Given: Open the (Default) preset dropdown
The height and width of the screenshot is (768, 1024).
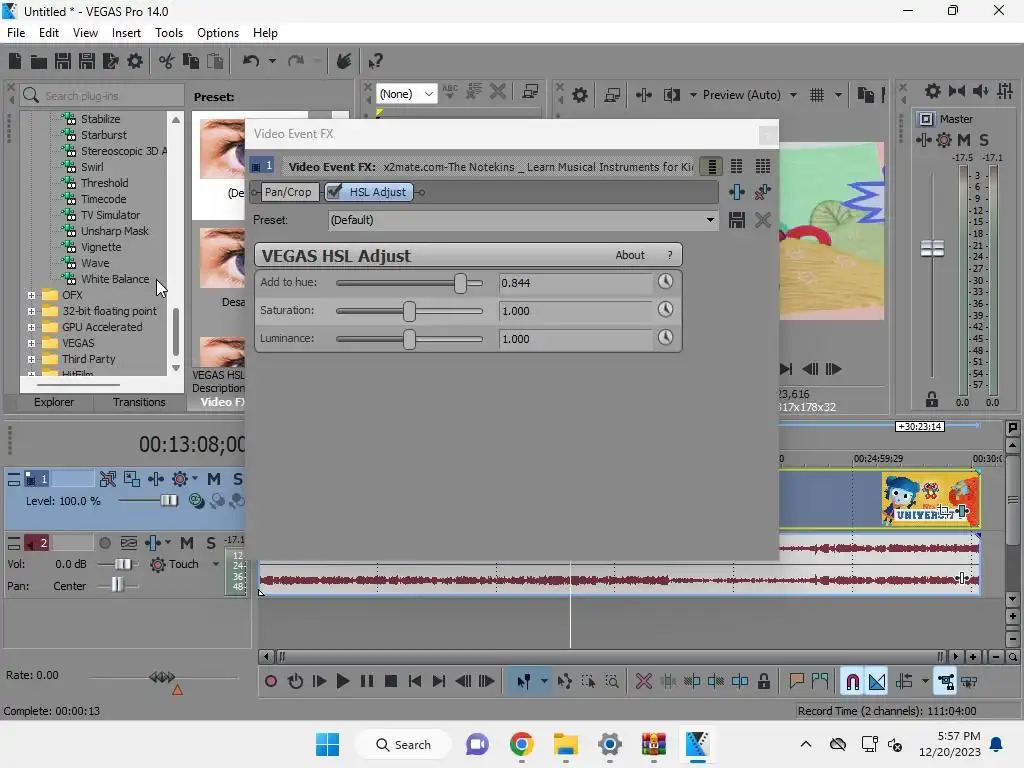Looking at the screenshot, I should 522,220.
